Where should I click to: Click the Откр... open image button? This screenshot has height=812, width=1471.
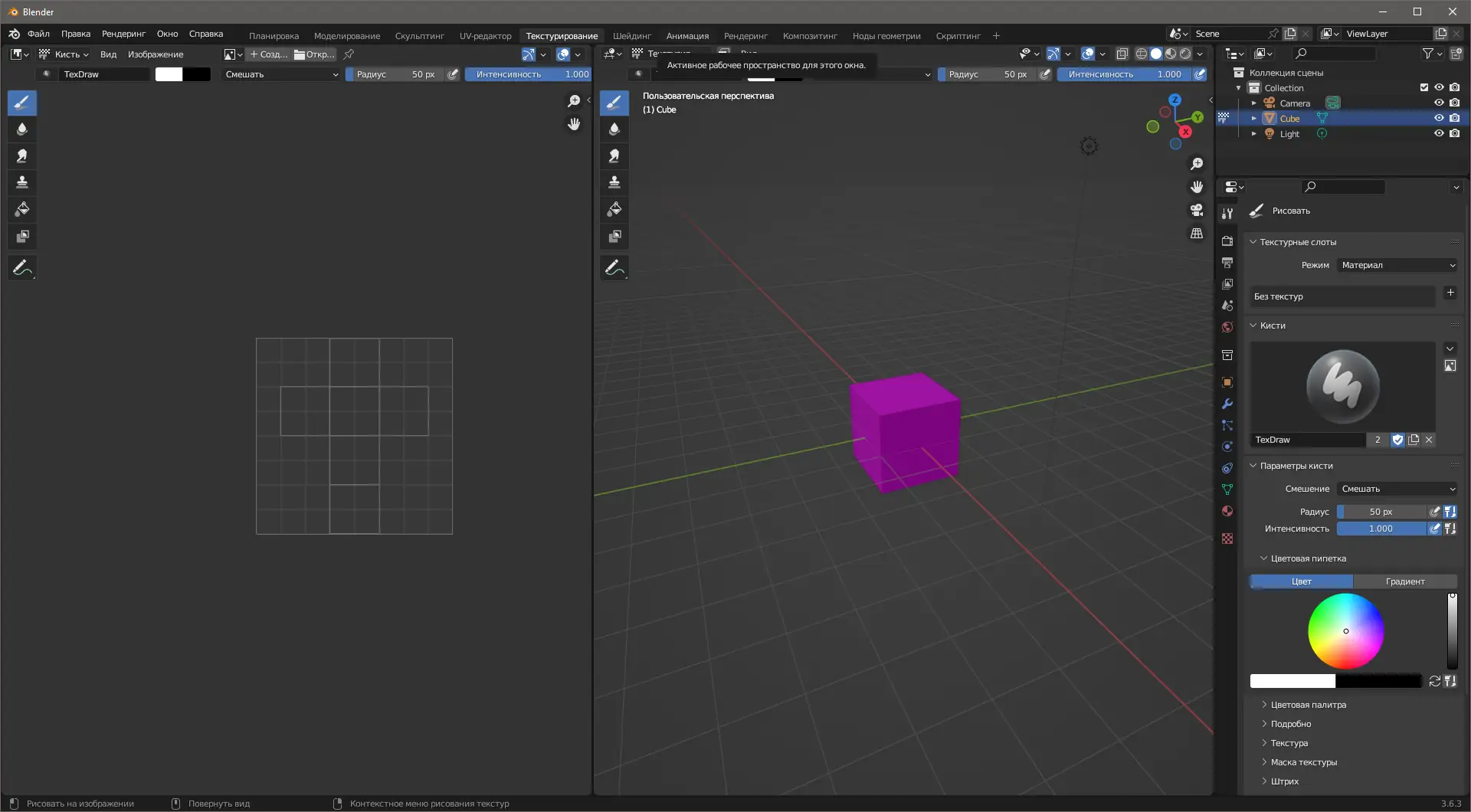point(315,54)
